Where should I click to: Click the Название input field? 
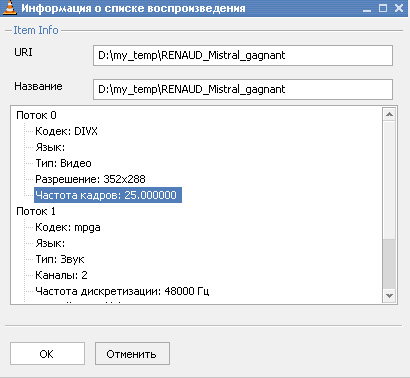pyautogui.click(x=243, y=89)
